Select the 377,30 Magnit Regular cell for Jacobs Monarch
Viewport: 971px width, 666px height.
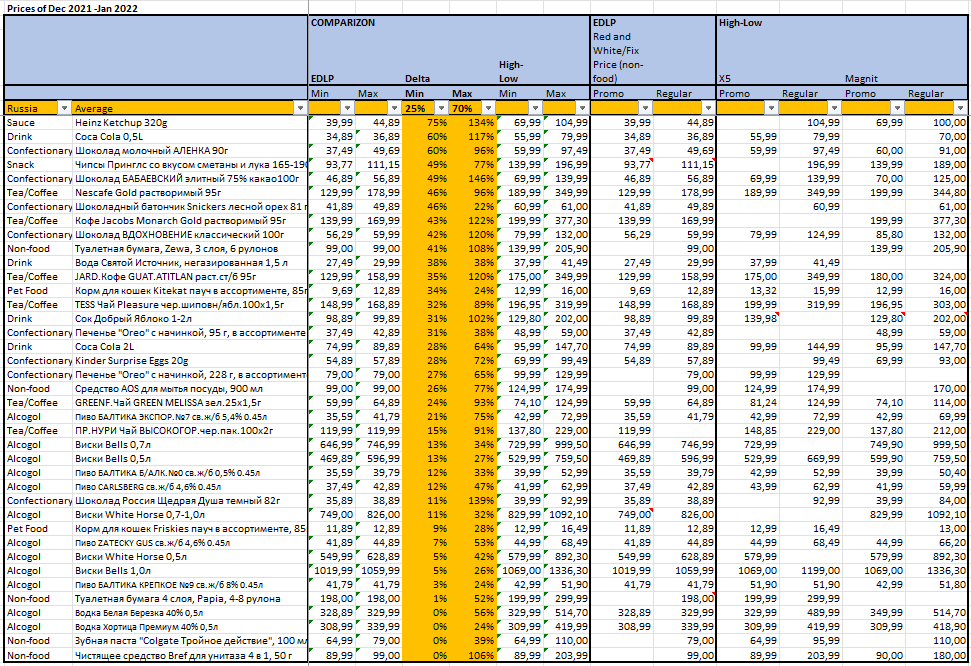tap(936, 221)
